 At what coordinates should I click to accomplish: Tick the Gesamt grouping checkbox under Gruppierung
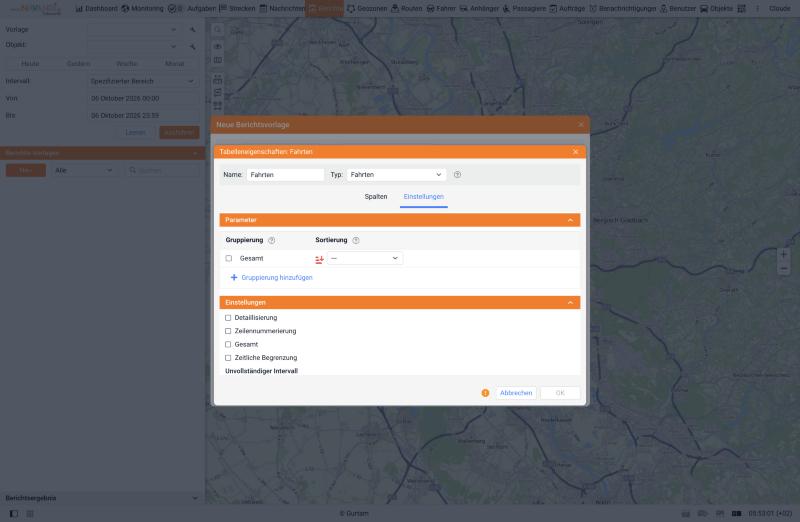click(x=229, y=259)
